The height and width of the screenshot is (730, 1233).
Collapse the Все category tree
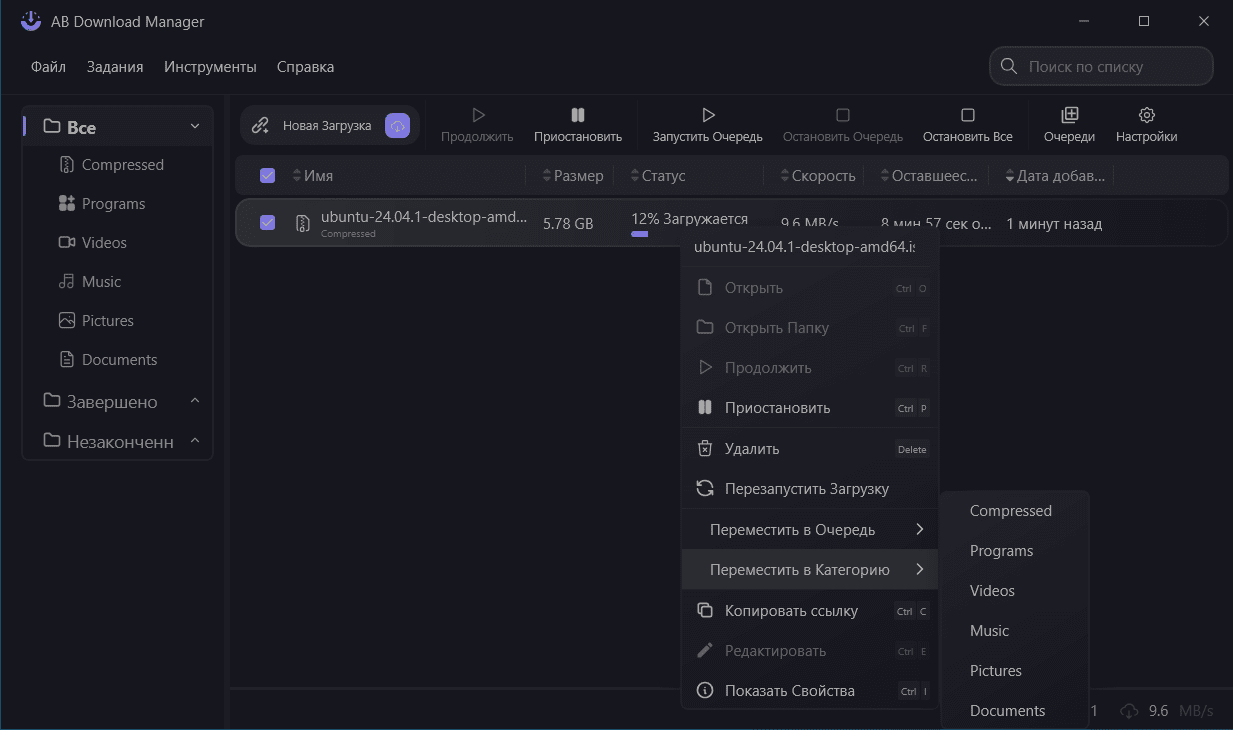(195, 127)
